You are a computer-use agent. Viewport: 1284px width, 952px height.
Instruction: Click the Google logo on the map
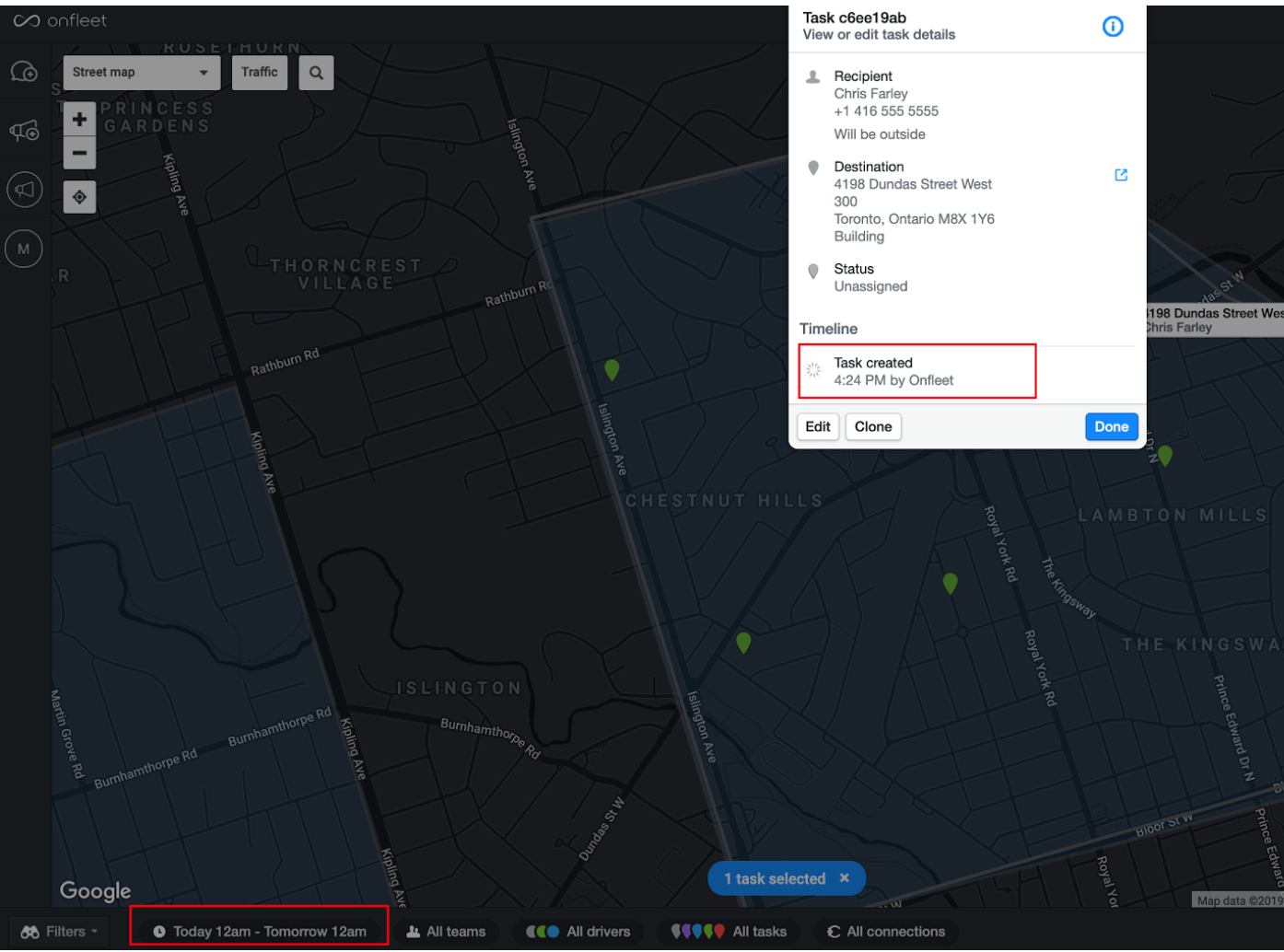96,890
